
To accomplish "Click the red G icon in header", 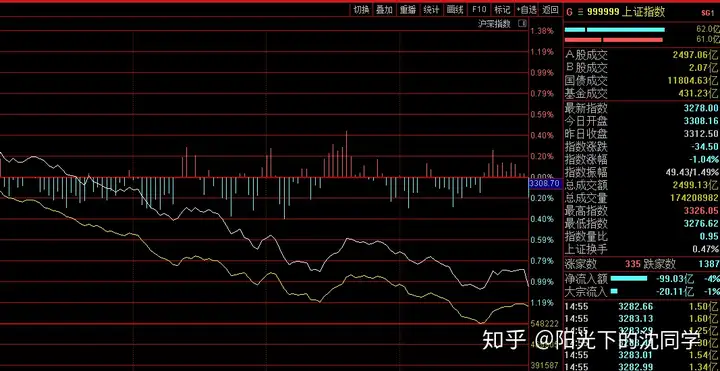I will tap(569, 12).
